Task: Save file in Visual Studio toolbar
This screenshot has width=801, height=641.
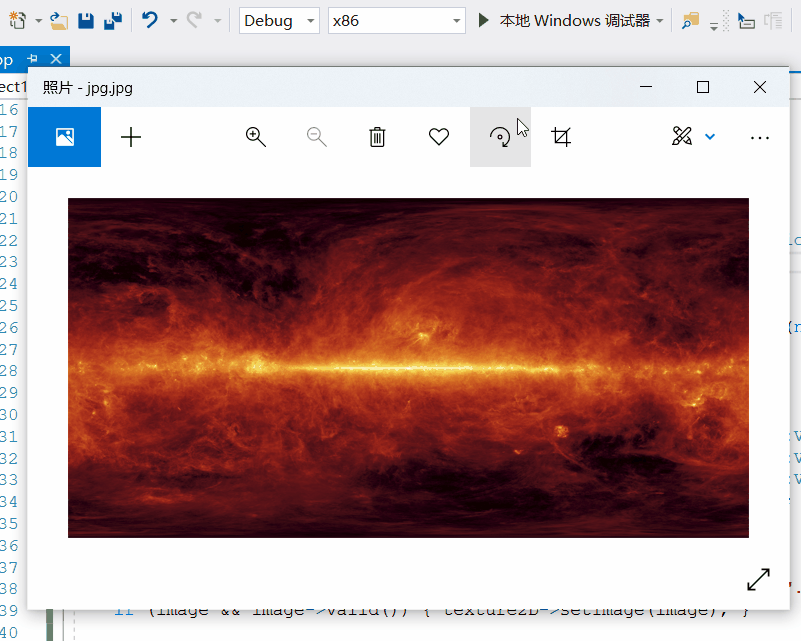Action: coord(86,21)
